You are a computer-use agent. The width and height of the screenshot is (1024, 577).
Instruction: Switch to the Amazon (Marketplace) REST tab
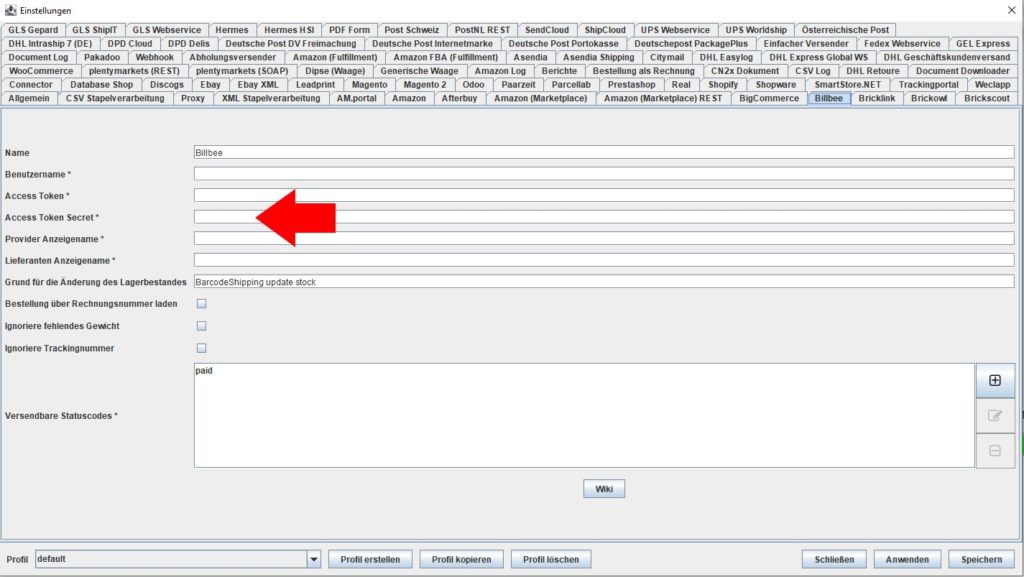[663, 99]
